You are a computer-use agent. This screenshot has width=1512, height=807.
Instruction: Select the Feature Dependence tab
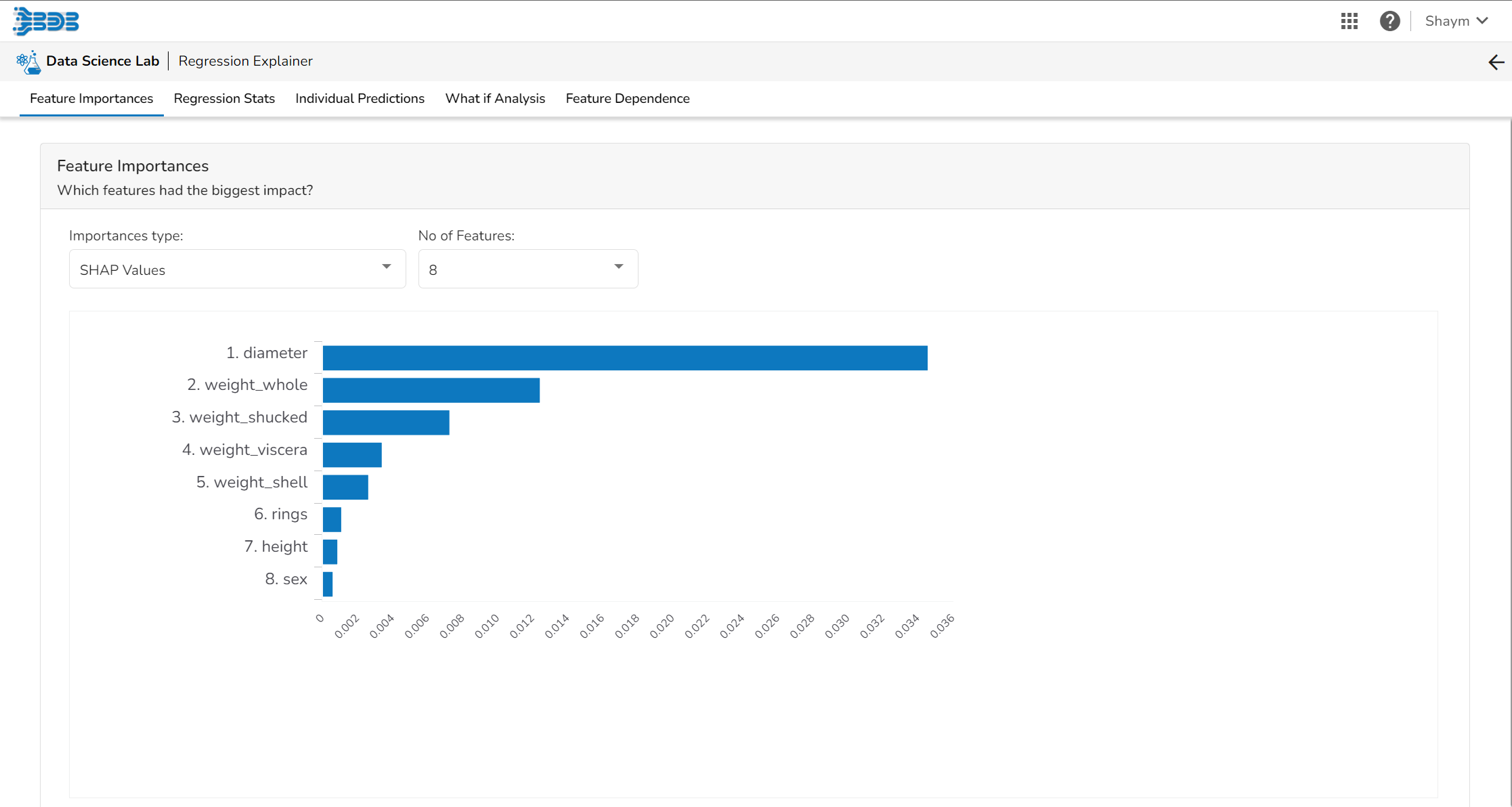(x=627, y=99)
